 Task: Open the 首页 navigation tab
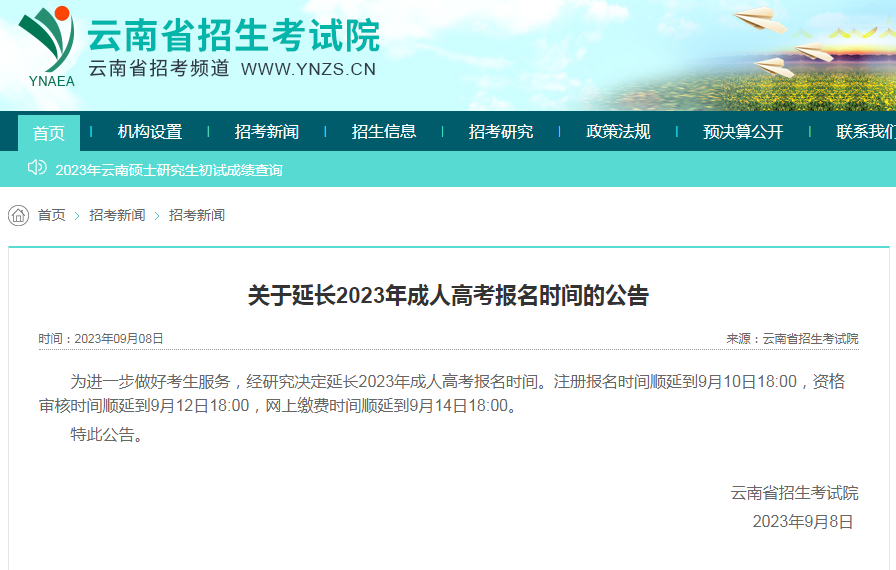[x=49, y=133]
